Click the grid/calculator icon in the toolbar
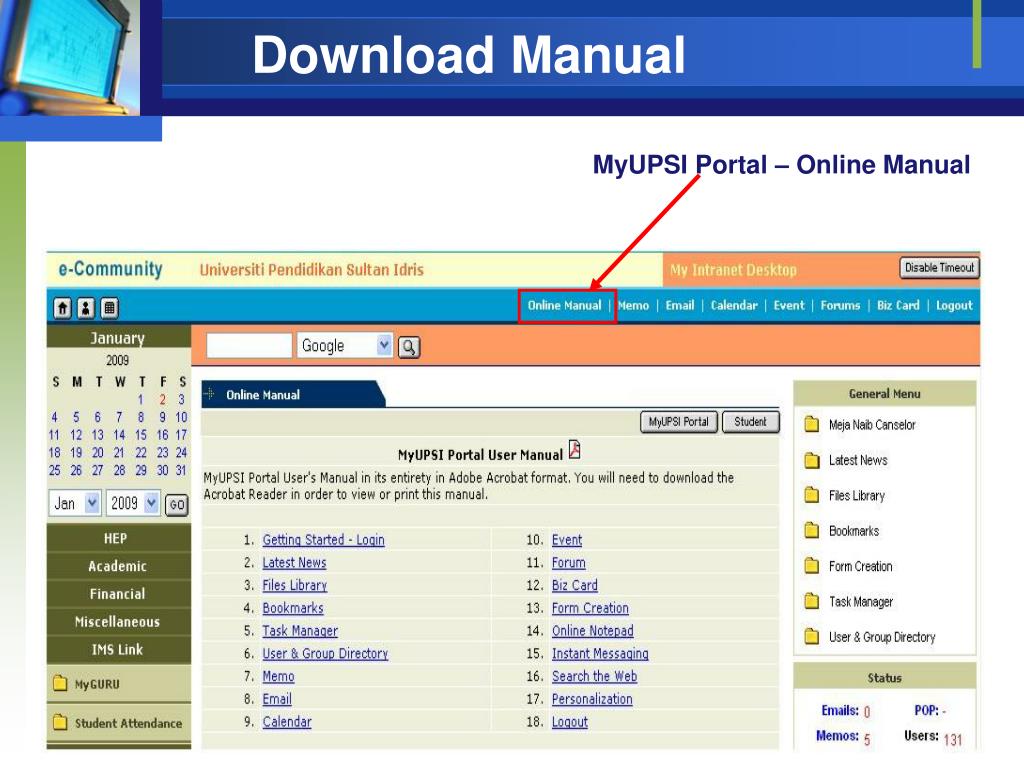The height and width of the screenshot is (768, 1024). point(110,308)
